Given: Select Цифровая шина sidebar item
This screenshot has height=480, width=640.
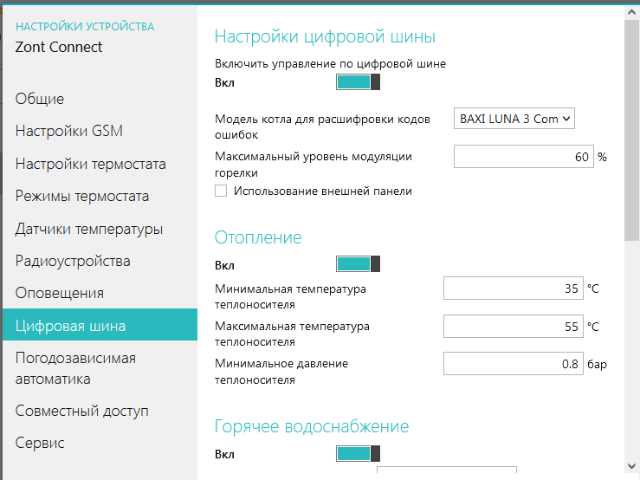Looking at the screenshot, I should [70, 325].
